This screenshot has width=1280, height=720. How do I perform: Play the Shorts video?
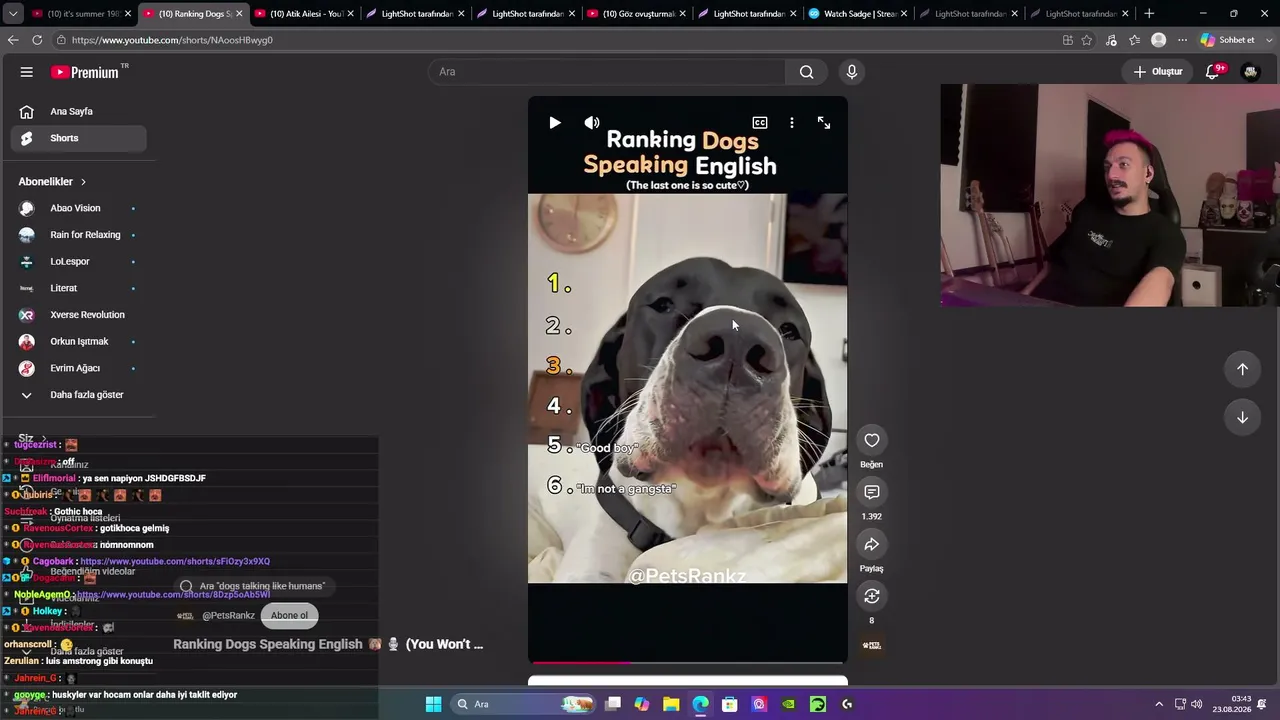[x=555, y=123]
